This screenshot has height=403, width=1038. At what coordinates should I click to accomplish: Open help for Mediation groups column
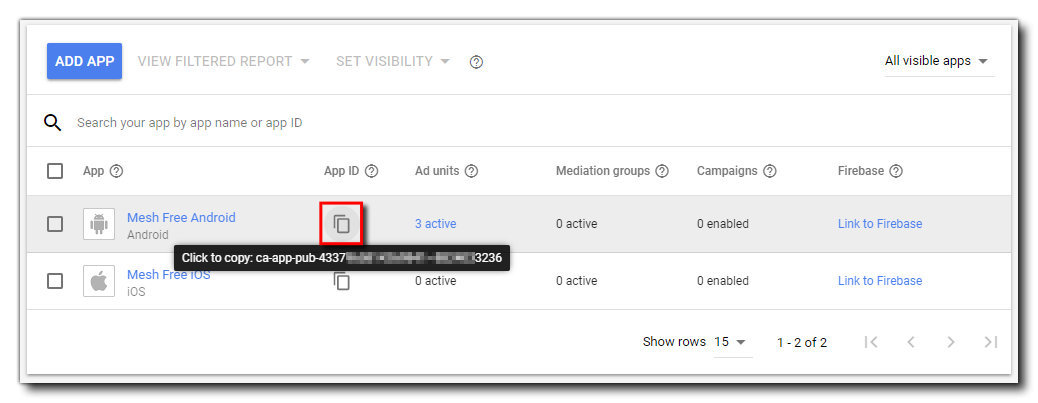tap(662, 171)
